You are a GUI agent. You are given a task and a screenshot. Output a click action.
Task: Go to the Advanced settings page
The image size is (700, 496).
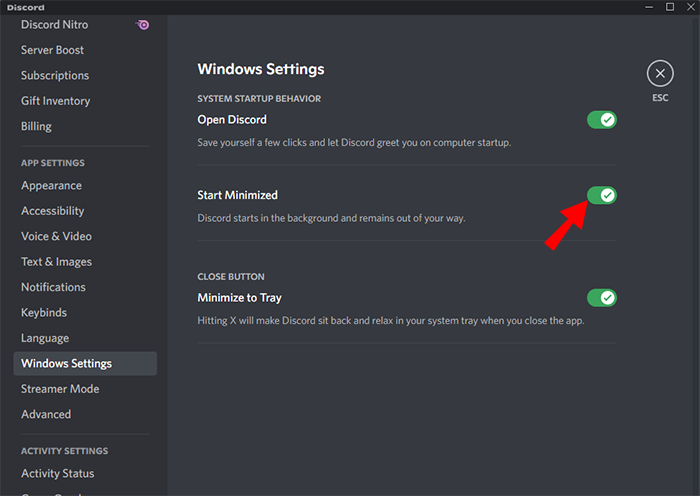46,414
